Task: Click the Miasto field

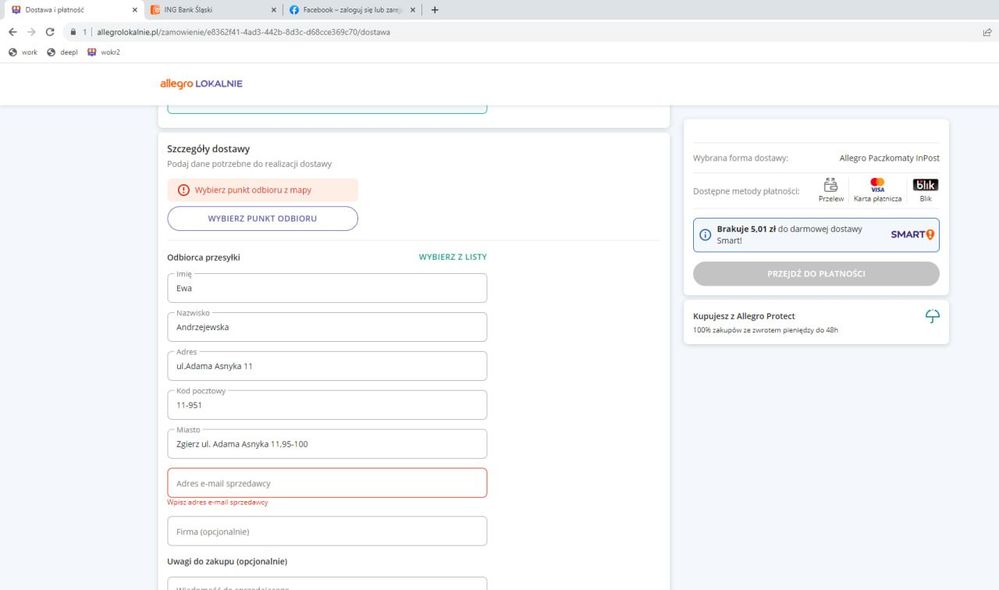Action: pyautogui.click(x=327, y=444)
